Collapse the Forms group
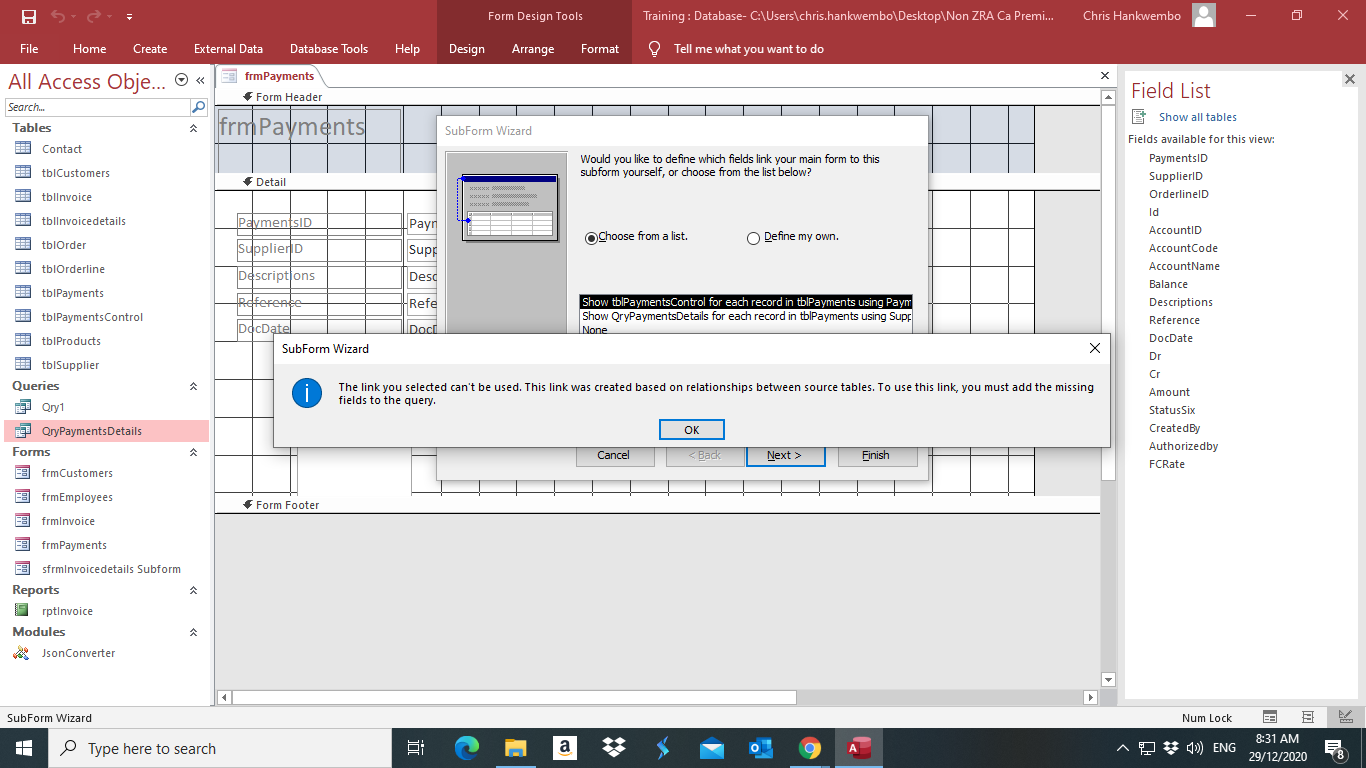The image size is (1366, 768). 193,452
